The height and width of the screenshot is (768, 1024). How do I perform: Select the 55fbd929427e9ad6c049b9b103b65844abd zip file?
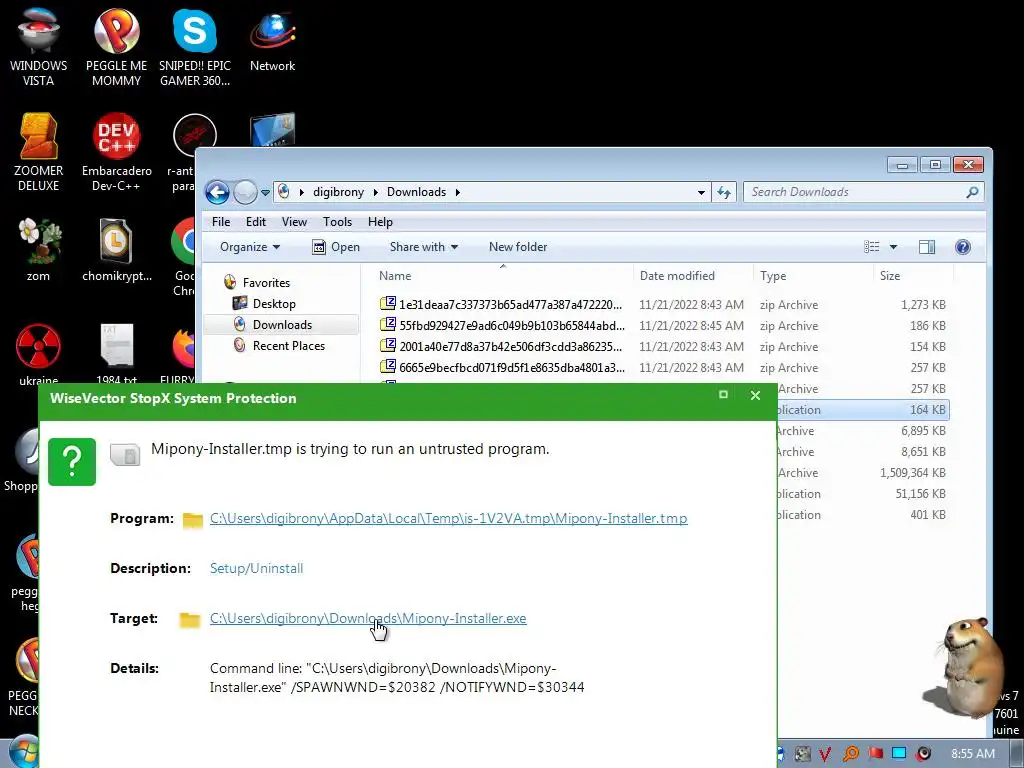coord(663,325)
